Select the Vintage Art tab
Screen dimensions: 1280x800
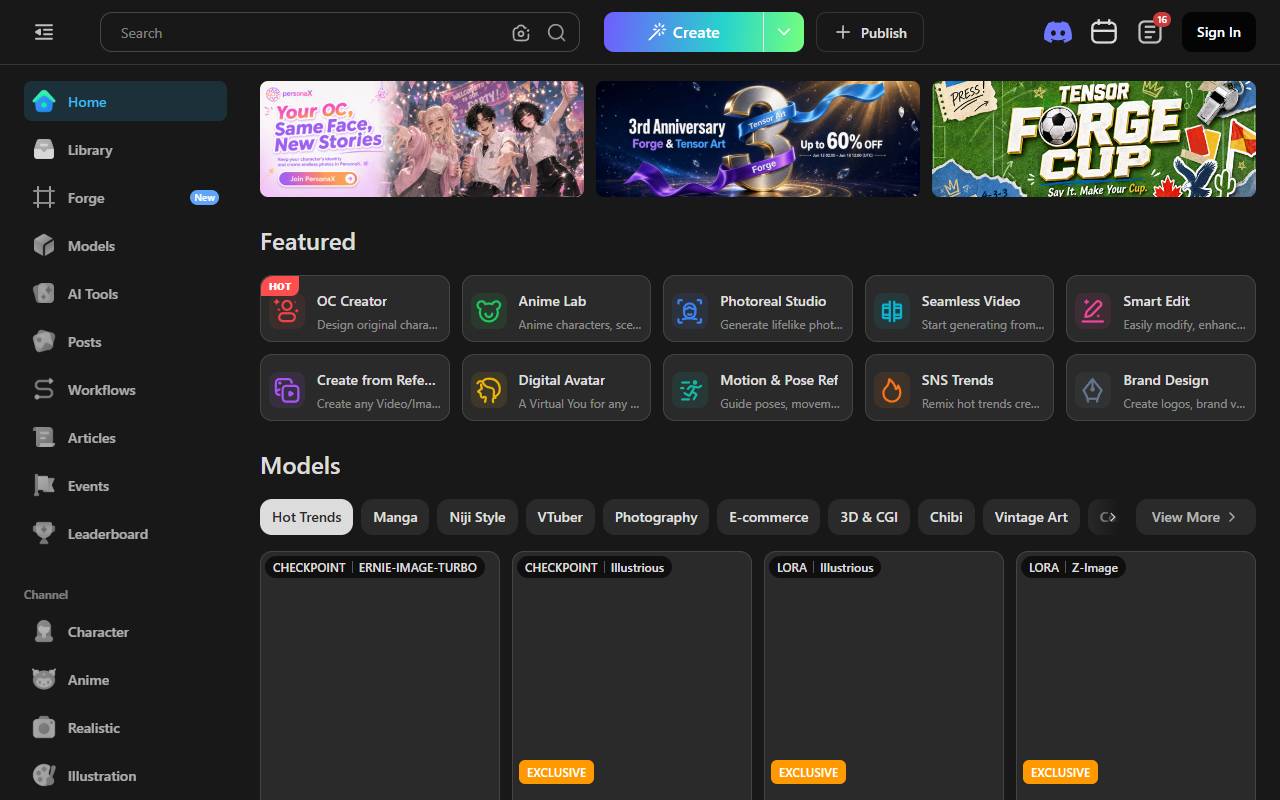click(1031, 517)
